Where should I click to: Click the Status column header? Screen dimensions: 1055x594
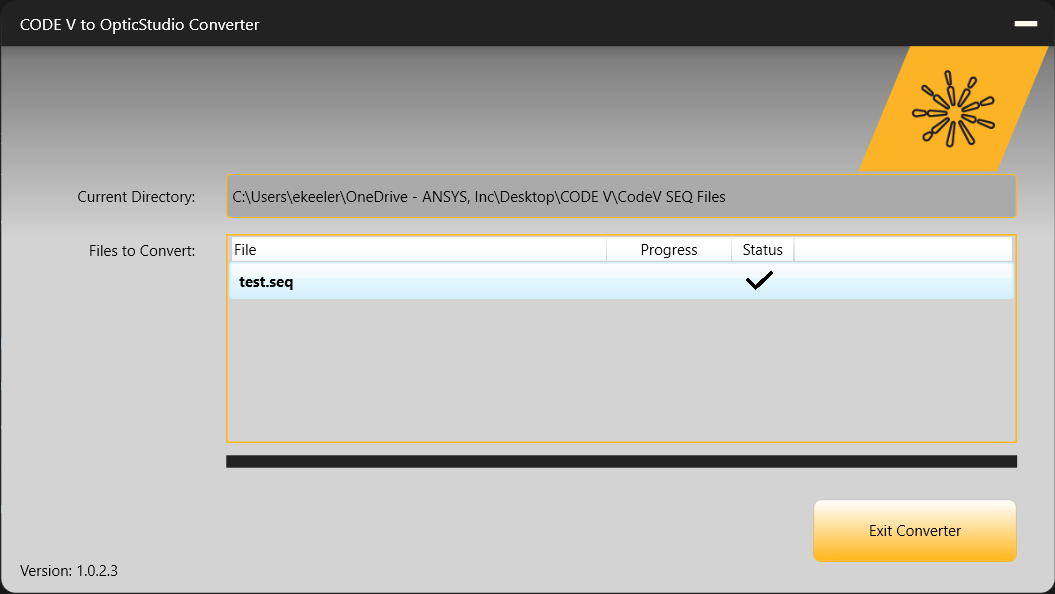click(x=763, y=249)
